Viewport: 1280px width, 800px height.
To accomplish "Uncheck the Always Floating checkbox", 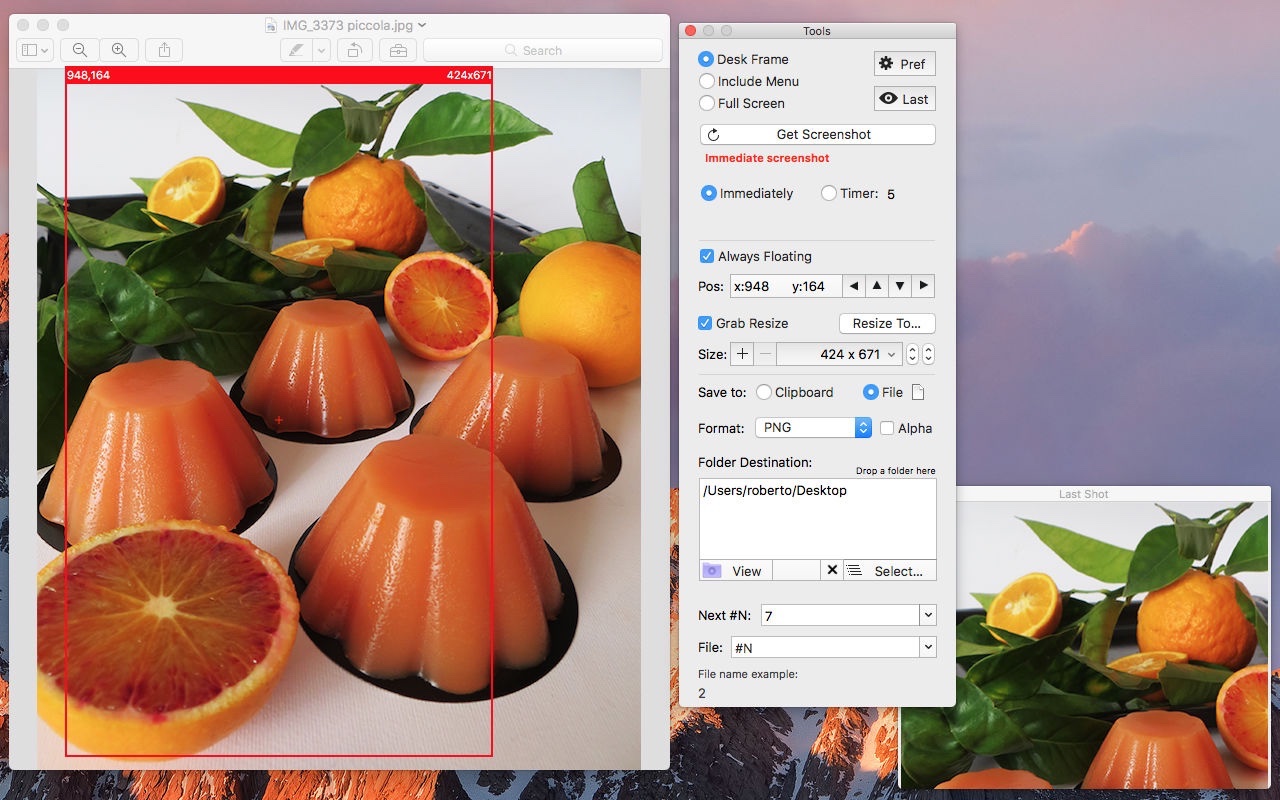I will 707,256.
